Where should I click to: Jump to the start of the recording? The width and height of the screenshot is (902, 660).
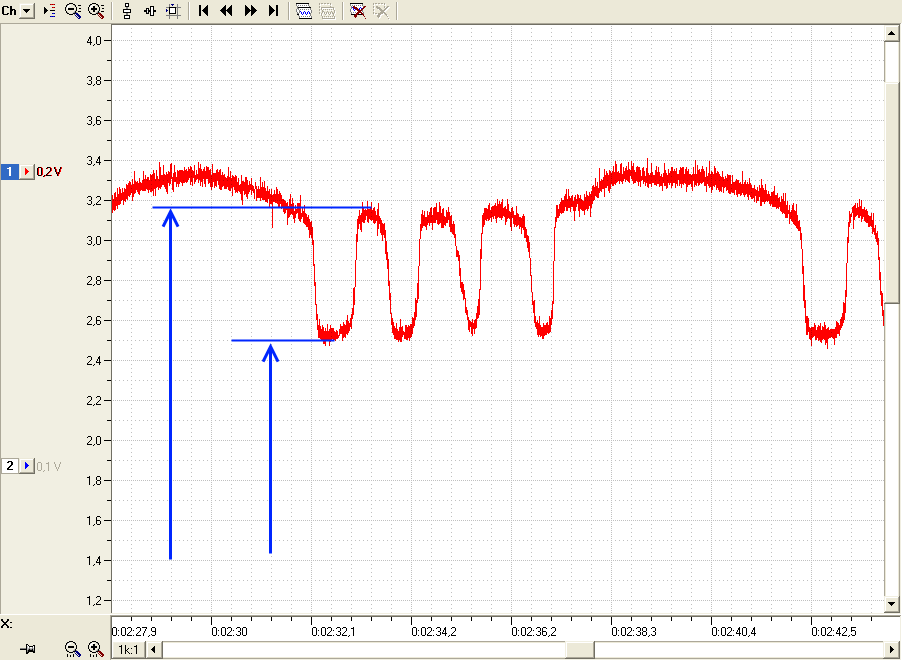(203, 10)
